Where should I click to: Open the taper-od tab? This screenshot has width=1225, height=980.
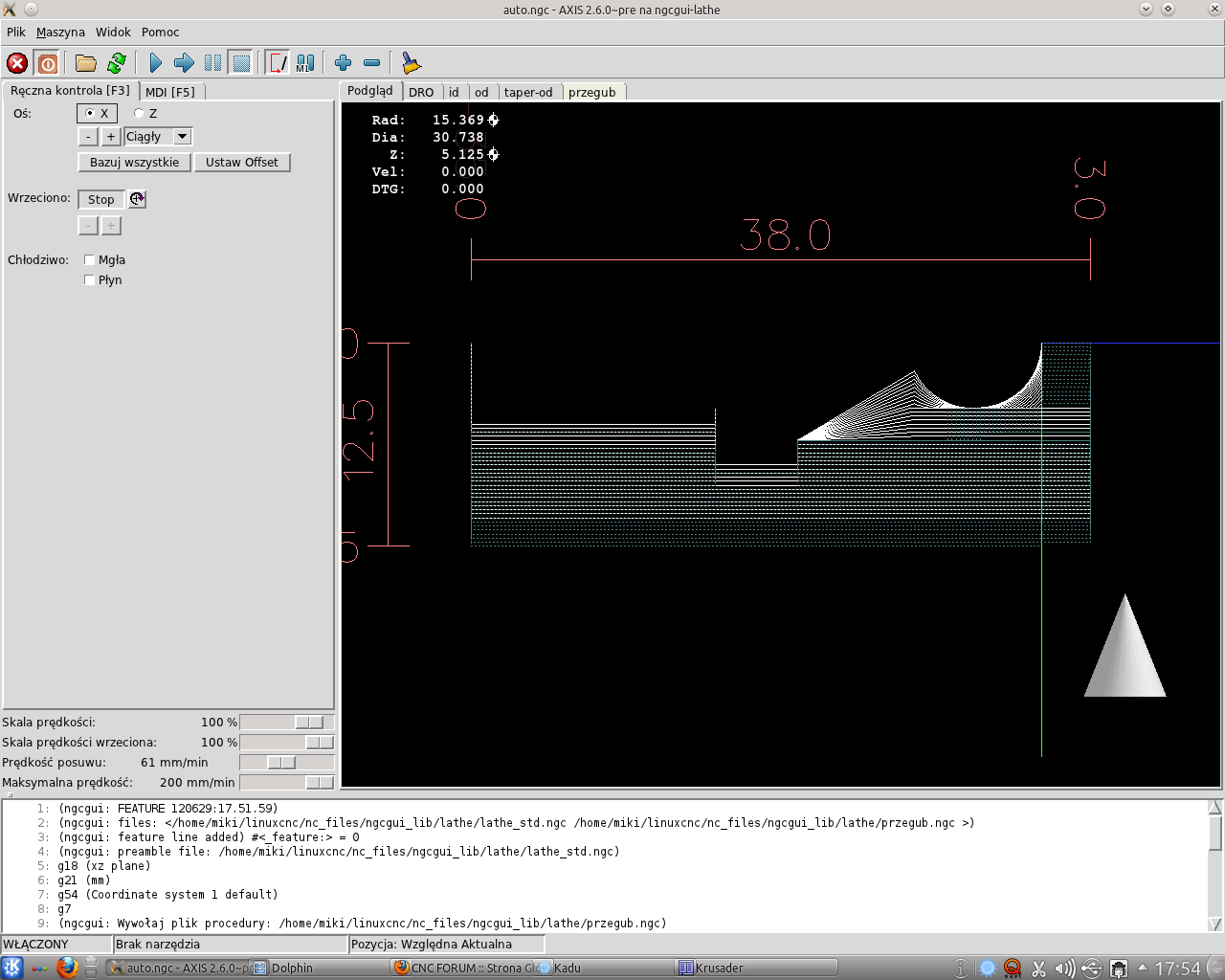pyautogui.click(x=528, y=92)
